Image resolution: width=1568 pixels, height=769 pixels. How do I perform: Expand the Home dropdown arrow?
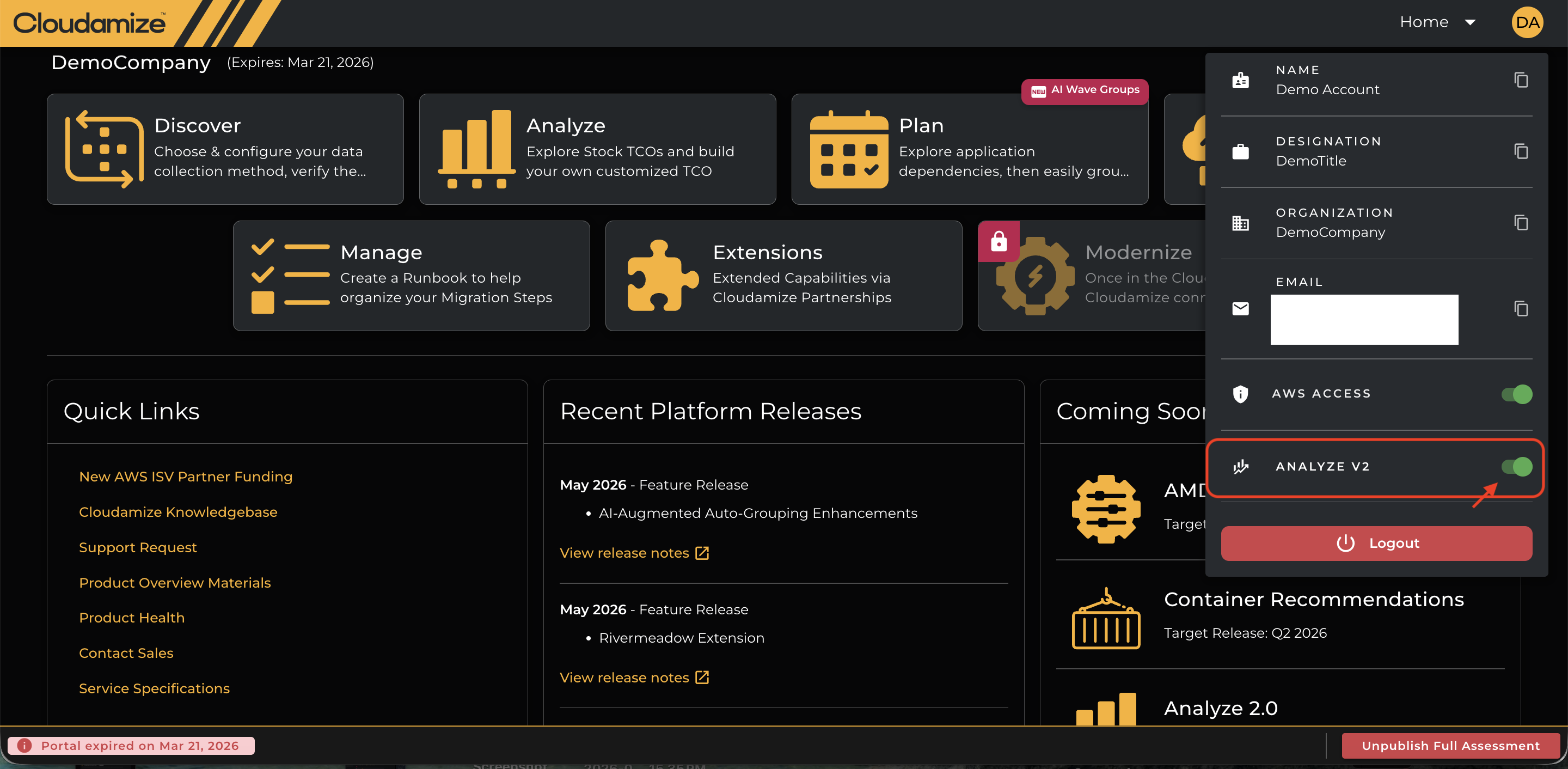point(1469,22)
